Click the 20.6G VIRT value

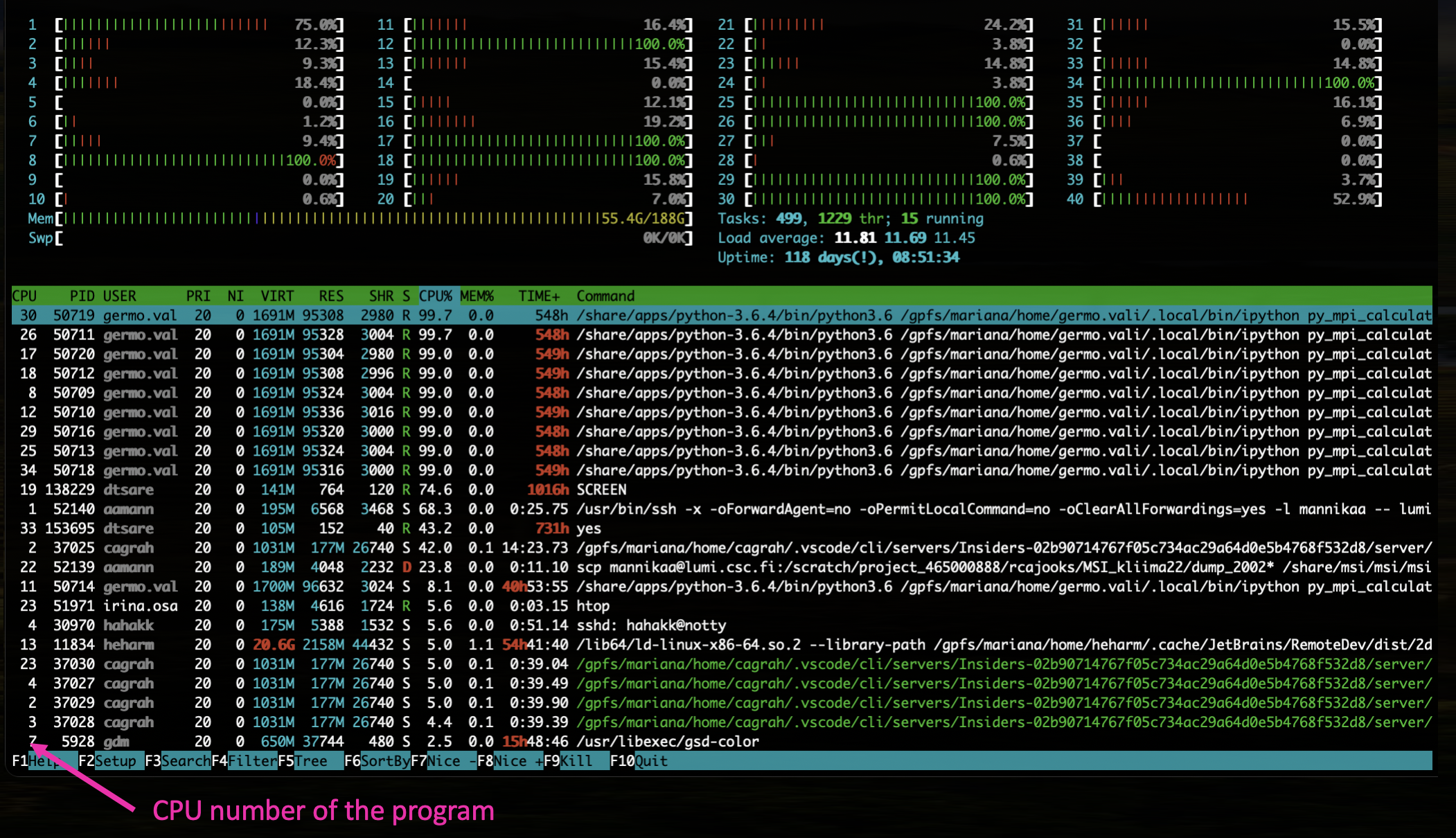(x=274, y=645)
